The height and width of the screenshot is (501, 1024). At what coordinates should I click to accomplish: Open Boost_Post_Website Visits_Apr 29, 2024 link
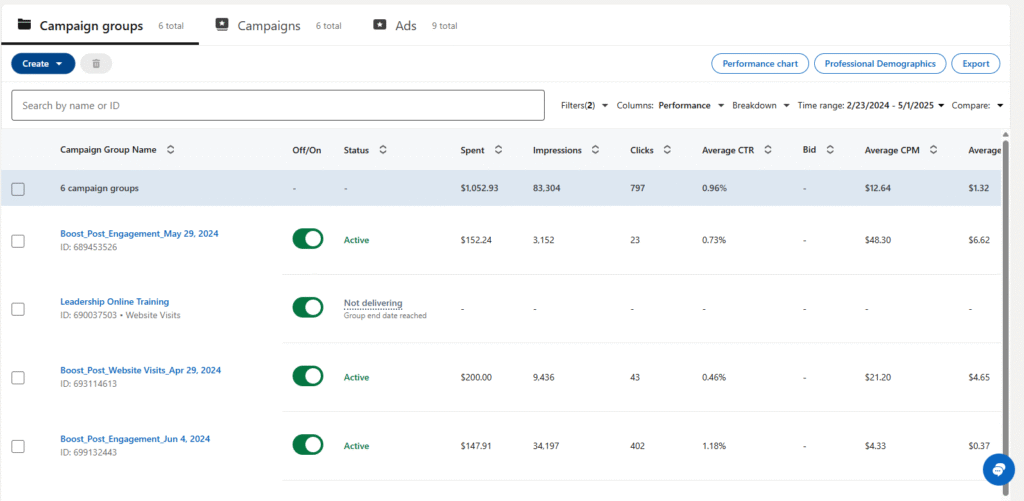140,370
